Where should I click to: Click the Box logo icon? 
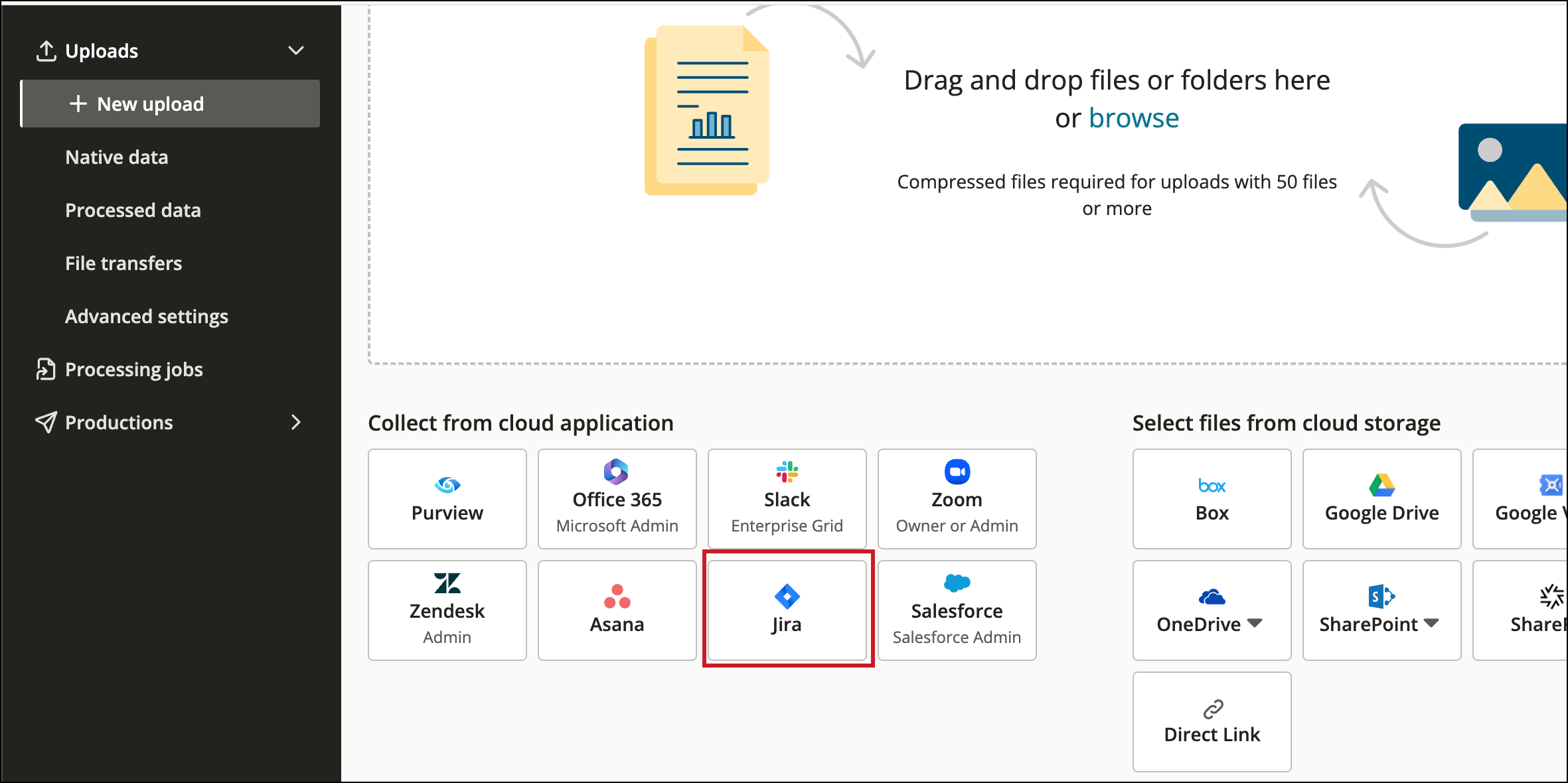(x=1212, y=486)
